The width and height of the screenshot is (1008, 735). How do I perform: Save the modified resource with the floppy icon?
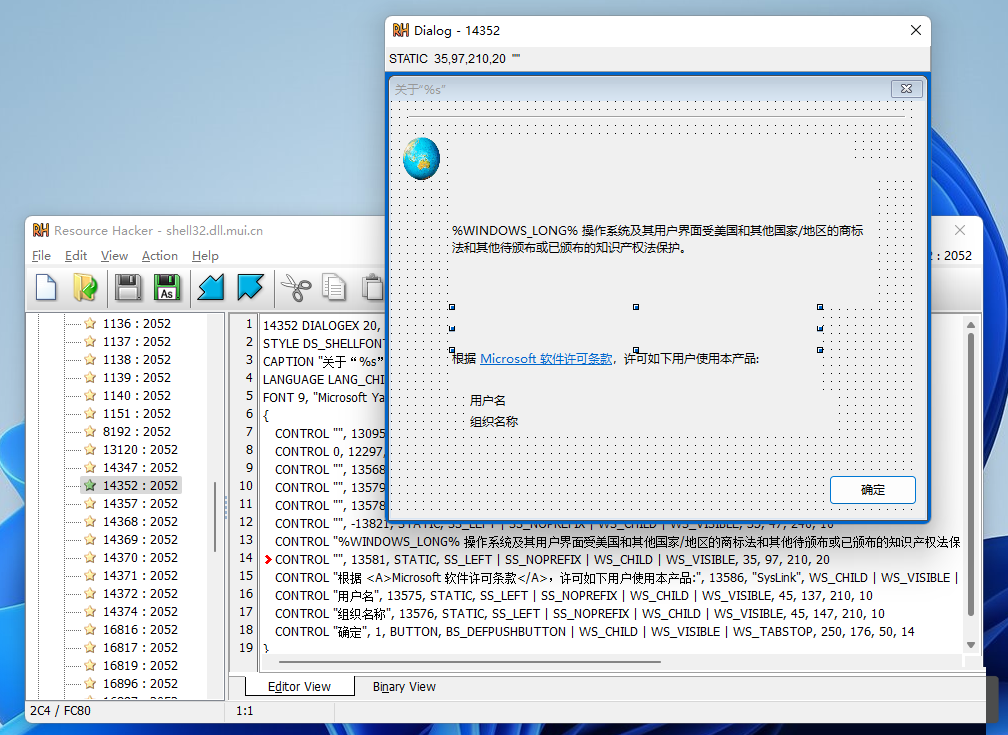[x=127, y=289]
